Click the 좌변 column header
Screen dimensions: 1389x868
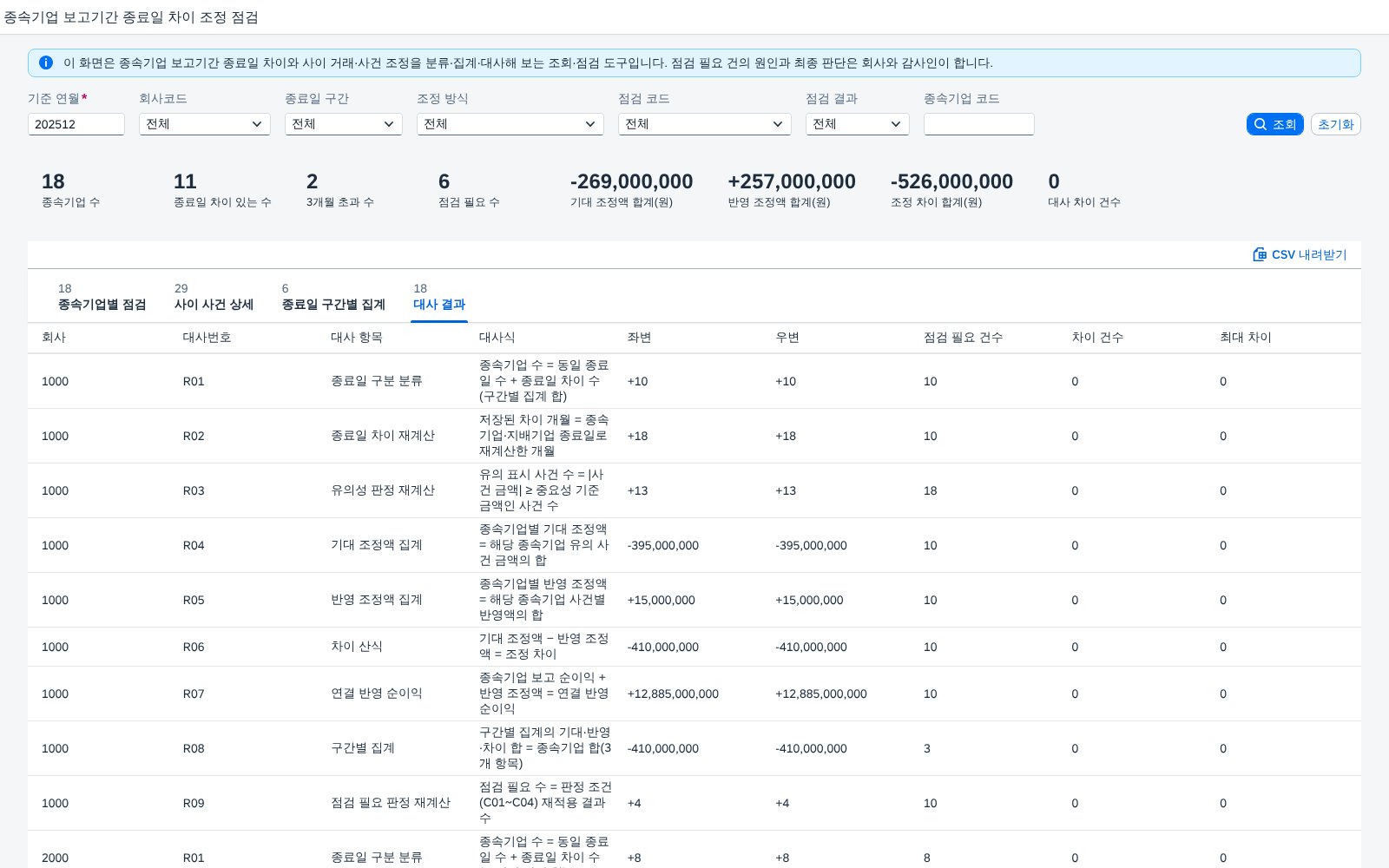coord(639,338)
